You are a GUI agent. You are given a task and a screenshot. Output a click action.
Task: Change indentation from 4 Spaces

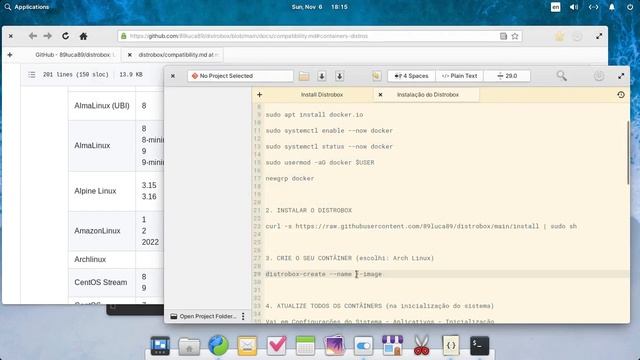point(411,76)
